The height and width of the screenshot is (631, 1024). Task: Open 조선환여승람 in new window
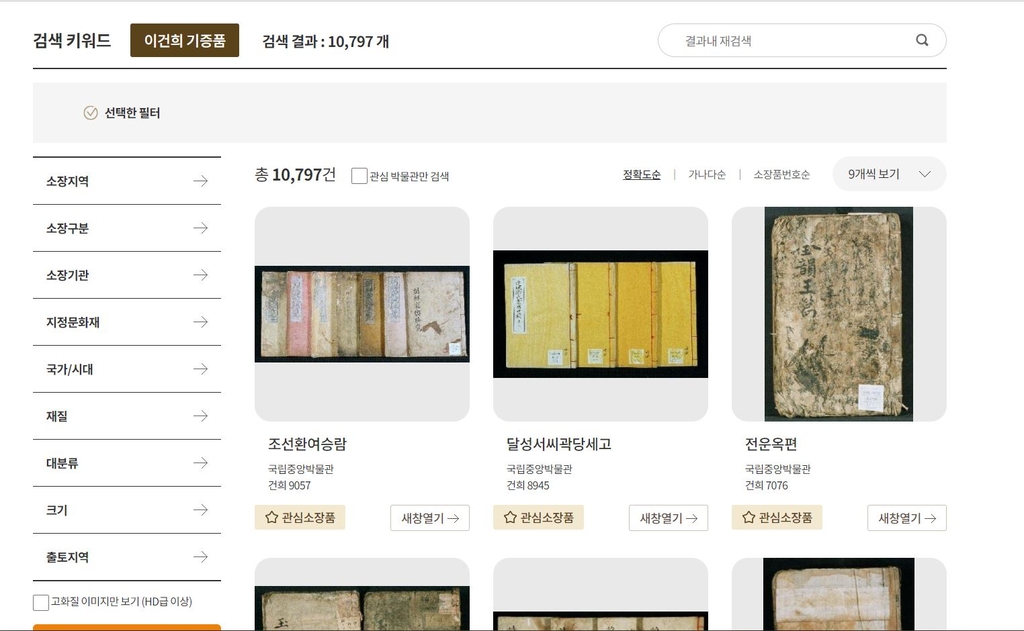click(x=429, y=518)
